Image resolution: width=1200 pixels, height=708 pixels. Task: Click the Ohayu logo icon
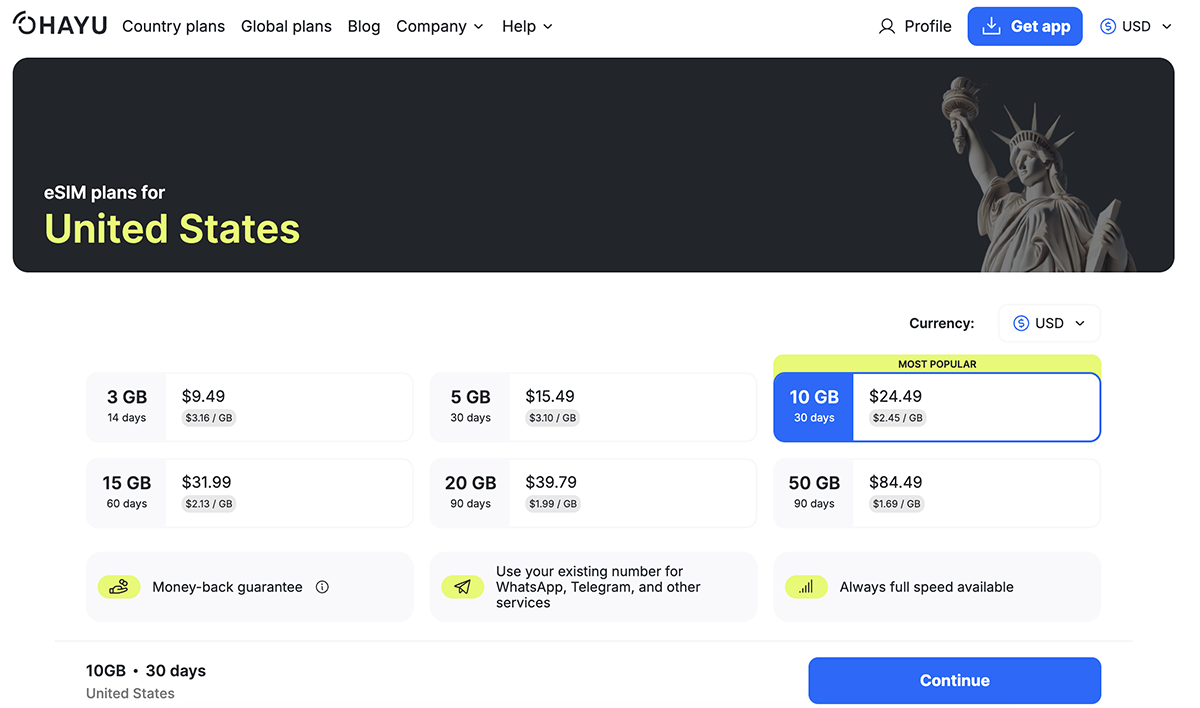coord(25,25)
